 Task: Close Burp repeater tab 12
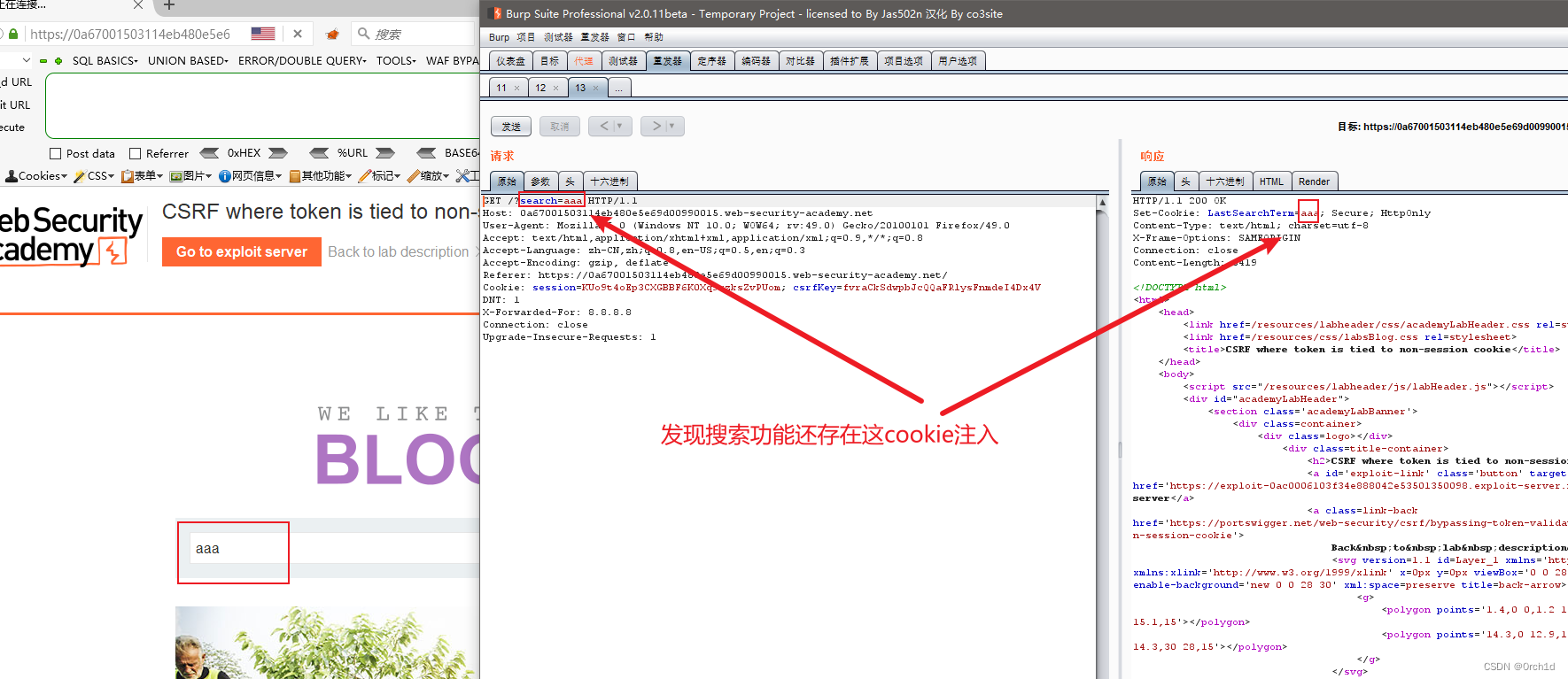click(x=555, y=88)
